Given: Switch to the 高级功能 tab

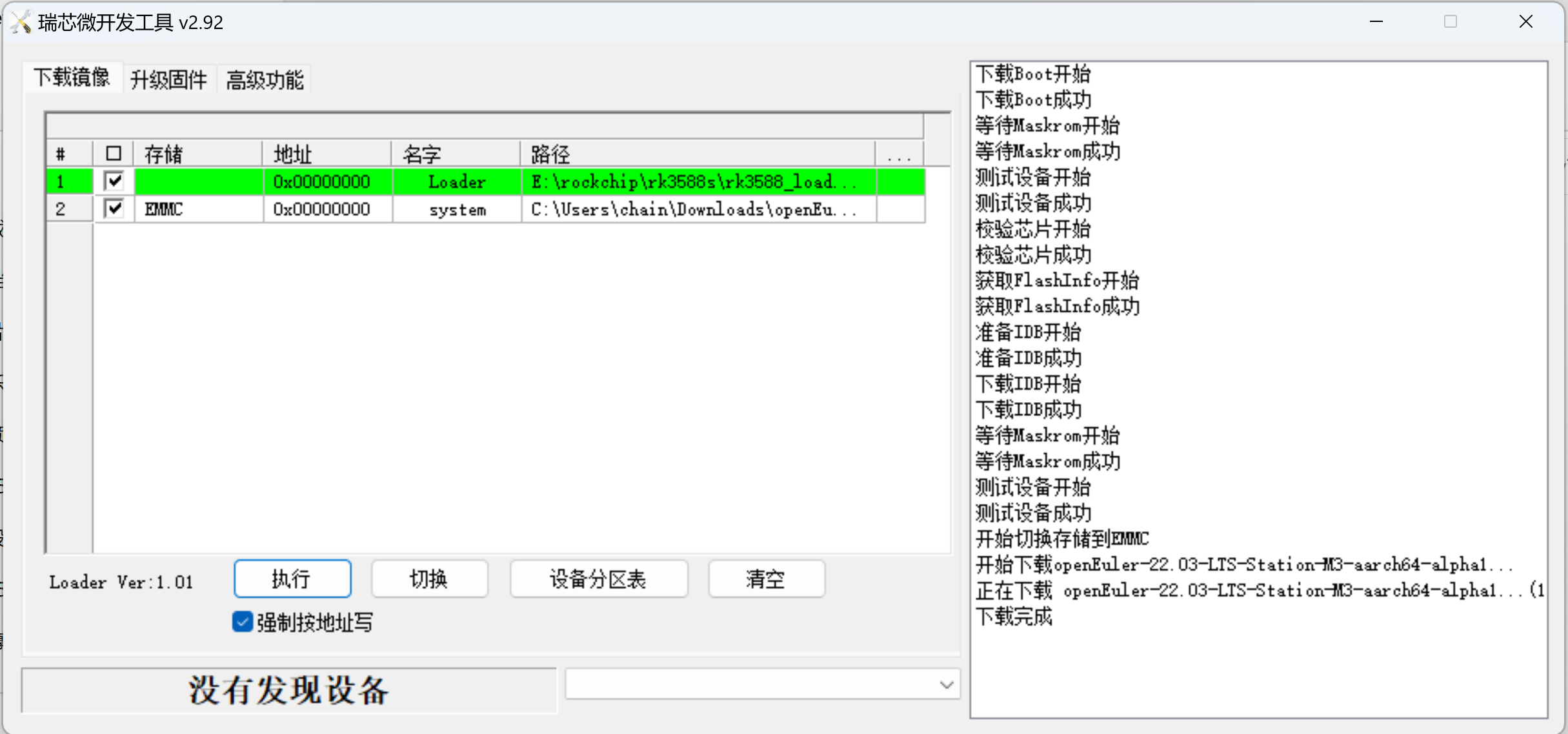Looking at the screenshot, I should click(265, 79).
